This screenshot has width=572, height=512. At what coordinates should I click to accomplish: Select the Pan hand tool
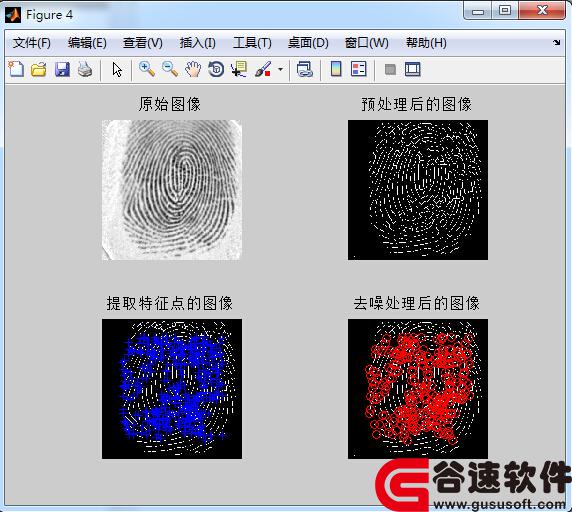[193, 69]
